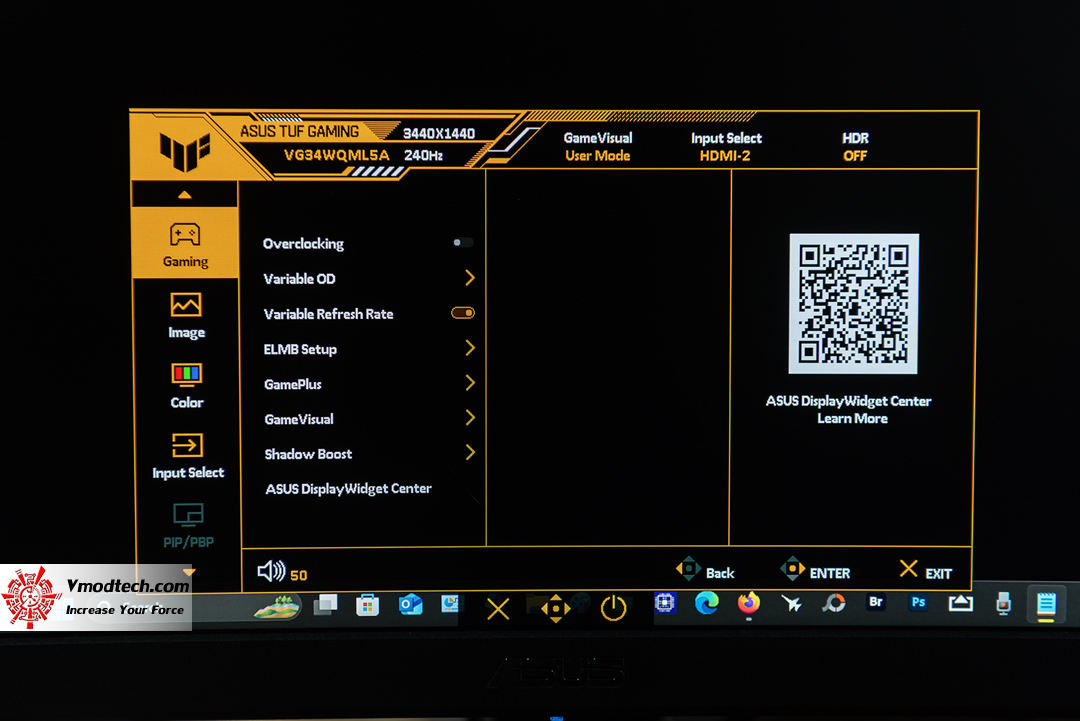Select the Gaming menu category

coord(185,244)
